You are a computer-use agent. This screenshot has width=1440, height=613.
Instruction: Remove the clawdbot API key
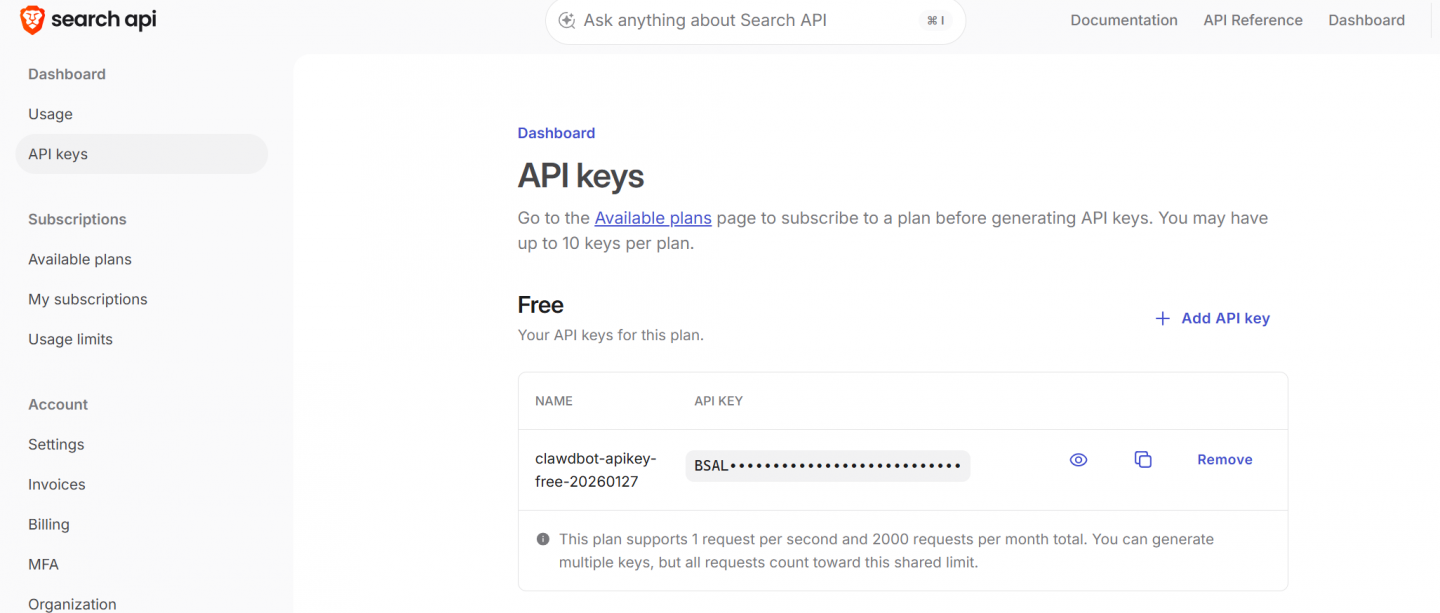click(1224, 460)
